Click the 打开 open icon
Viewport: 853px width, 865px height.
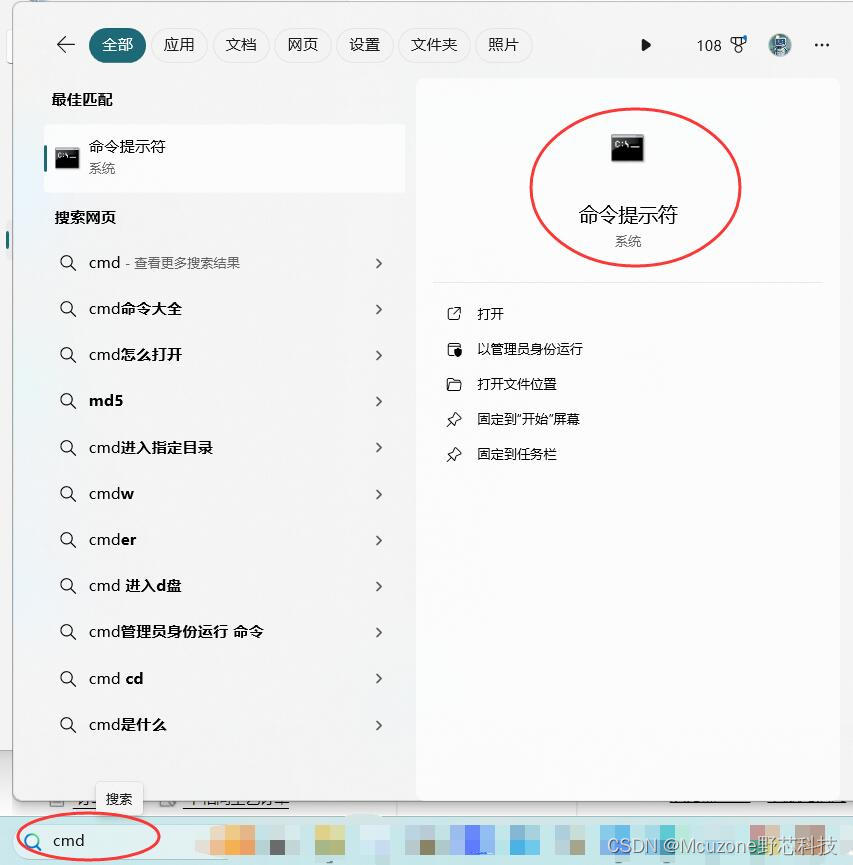[454, 314]
